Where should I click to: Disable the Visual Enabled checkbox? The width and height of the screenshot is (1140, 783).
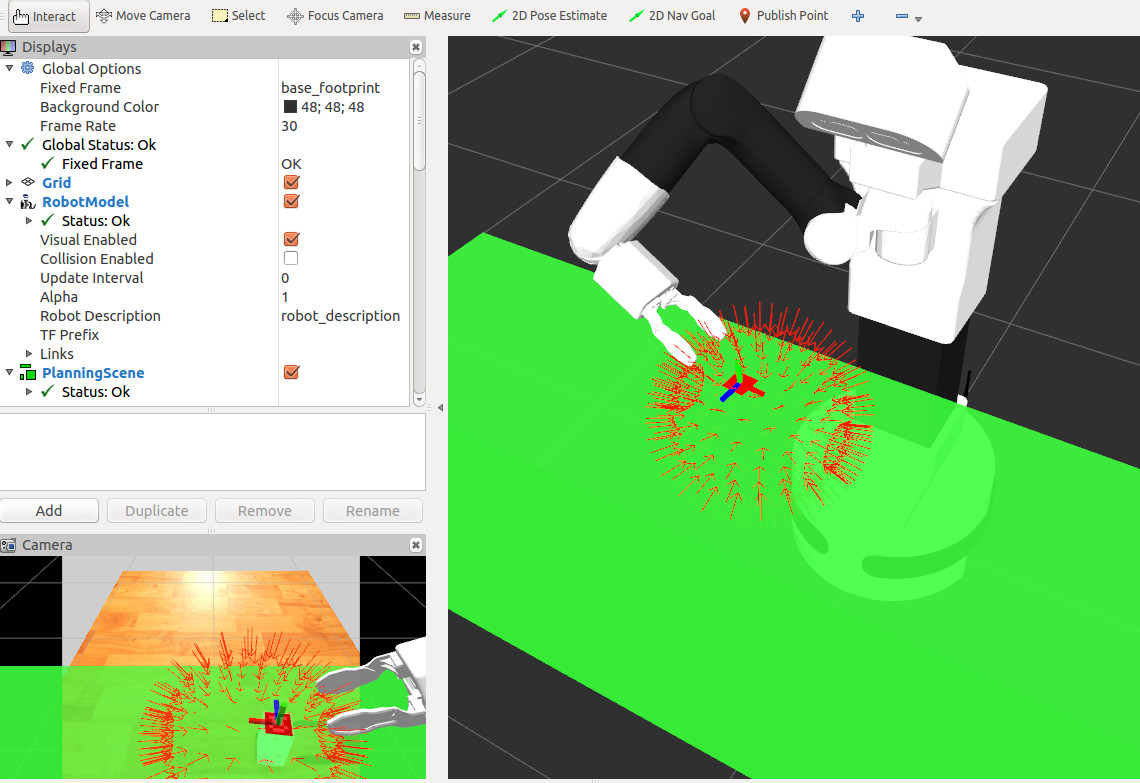click(x=291, y=239)
